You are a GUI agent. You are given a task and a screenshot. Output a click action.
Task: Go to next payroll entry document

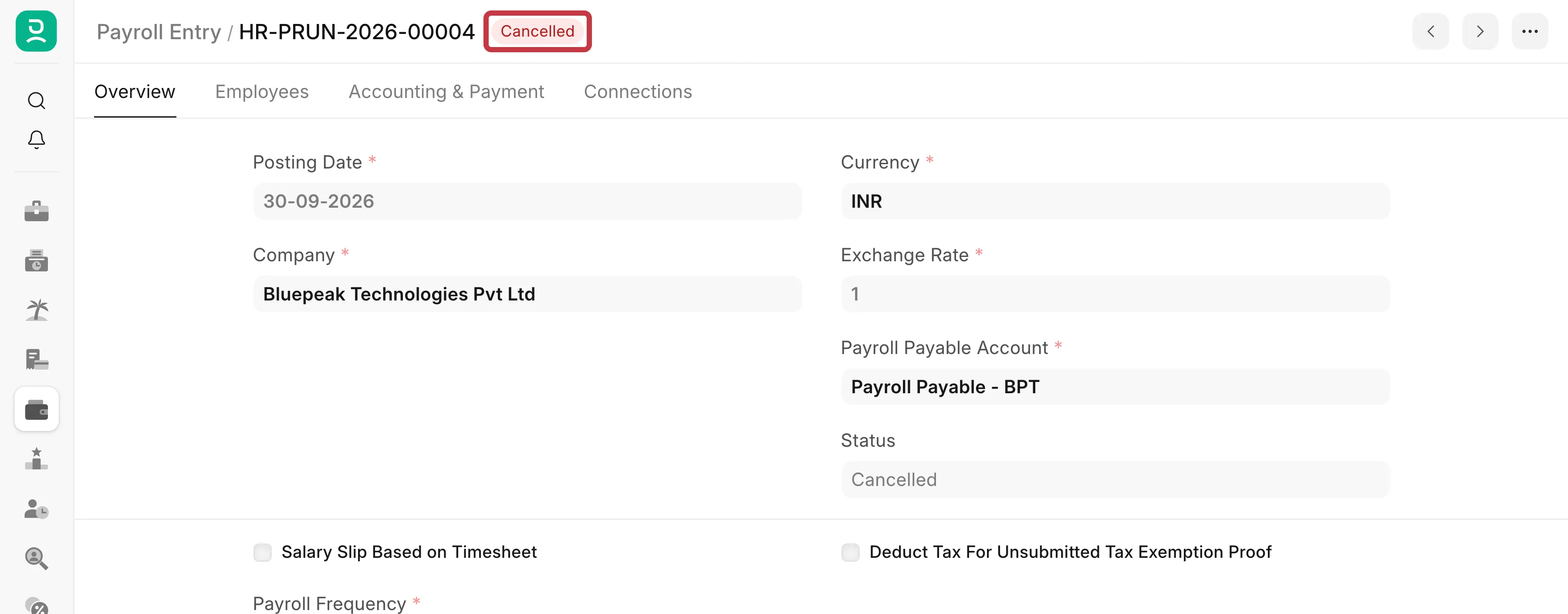[x=1480, y=31]
